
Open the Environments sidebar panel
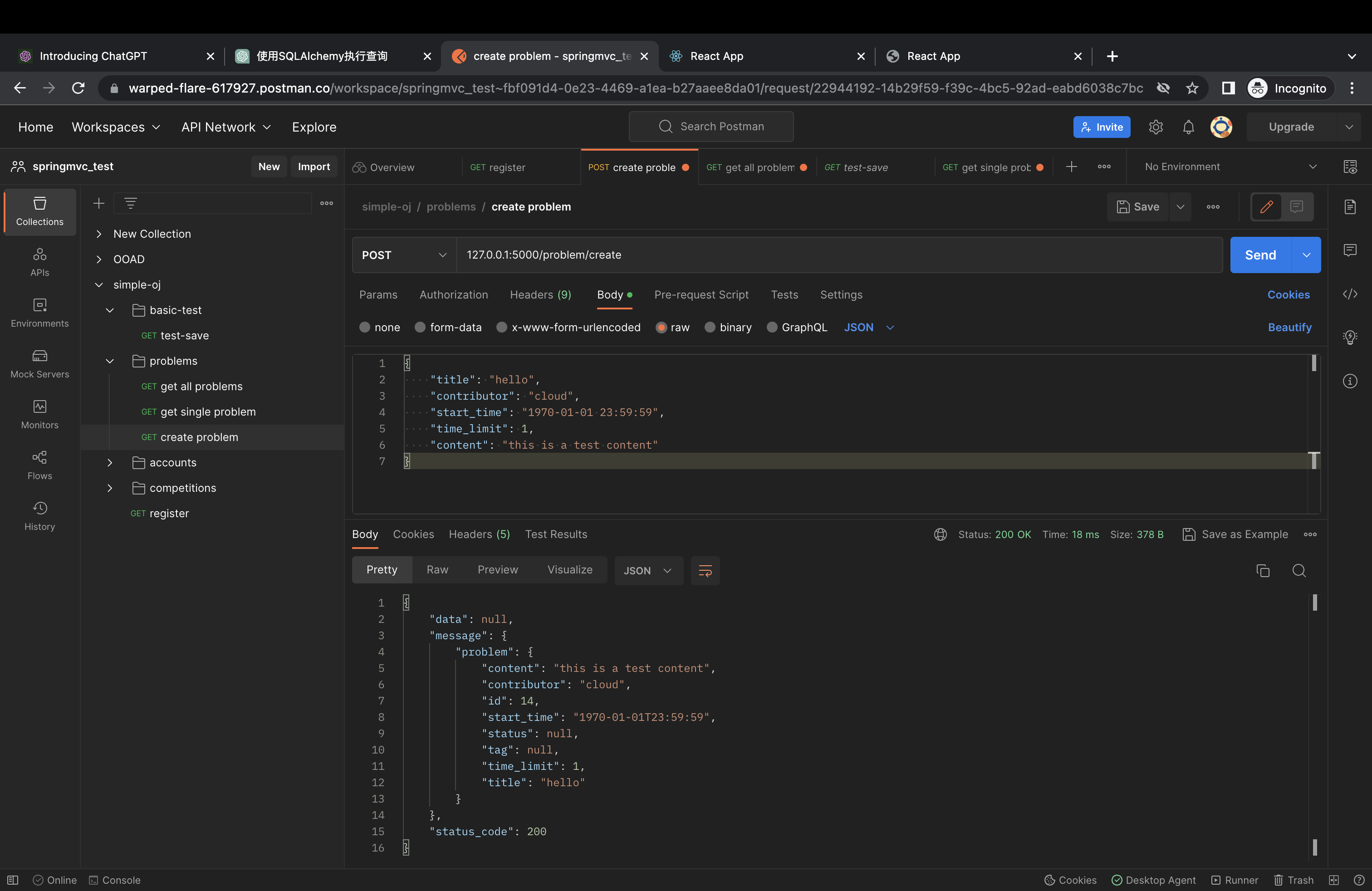click(40, 313)
